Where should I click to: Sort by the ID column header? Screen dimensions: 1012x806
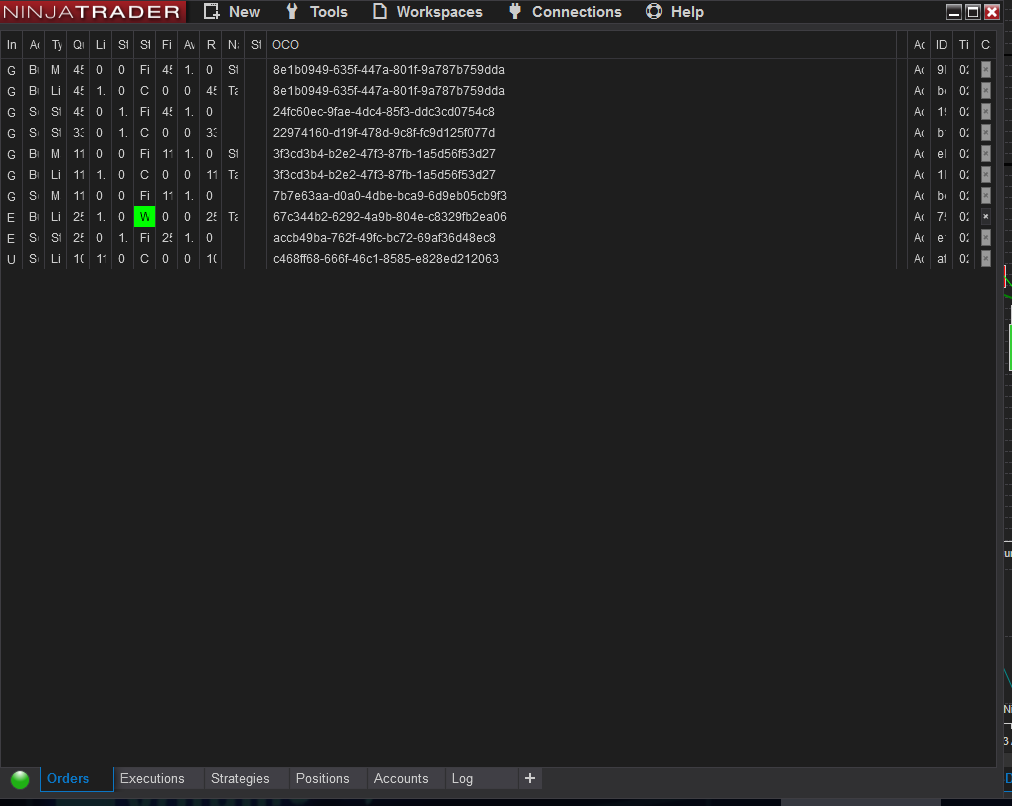point(942,45)
